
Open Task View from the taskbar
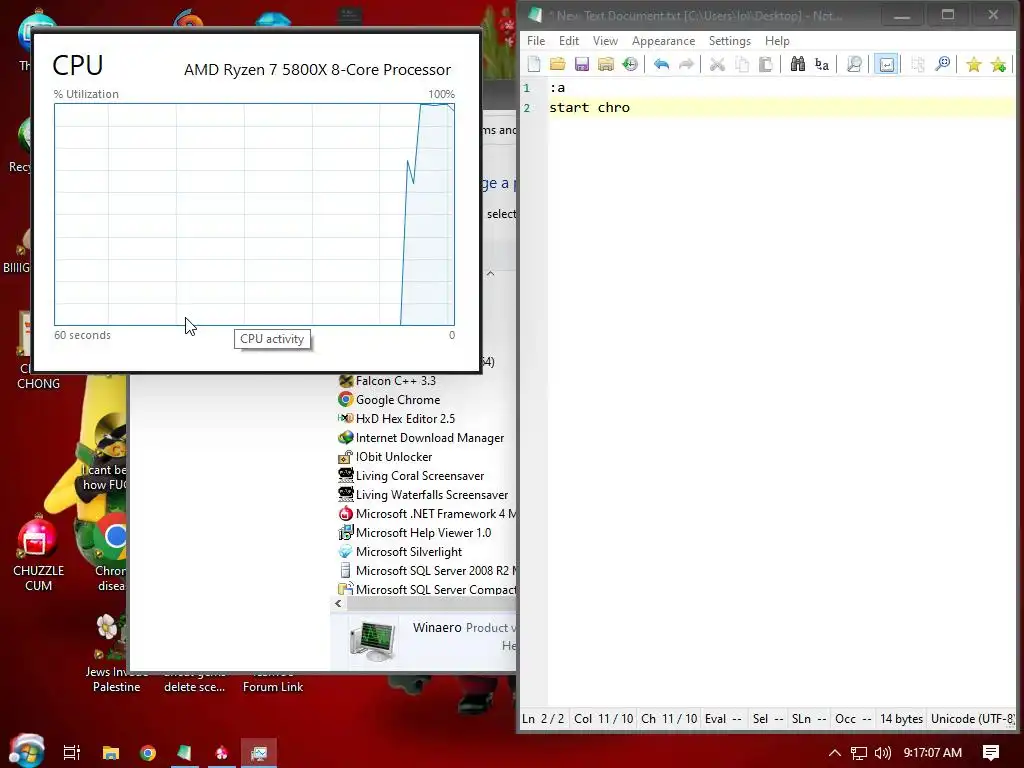coord(71,753)
